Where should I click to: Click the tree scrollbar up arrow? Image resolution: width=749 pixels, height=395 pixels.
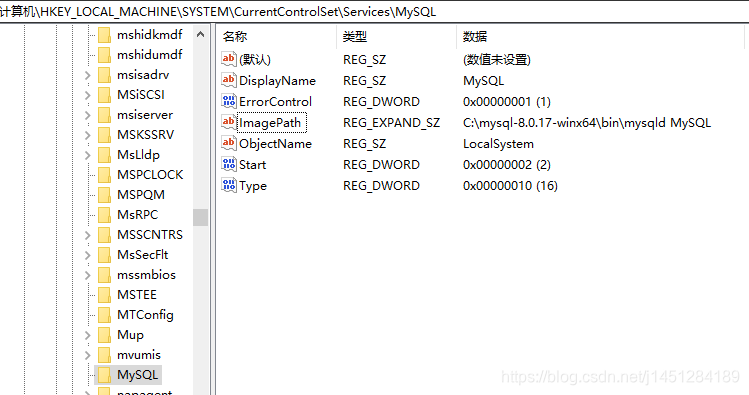point(201,34)
